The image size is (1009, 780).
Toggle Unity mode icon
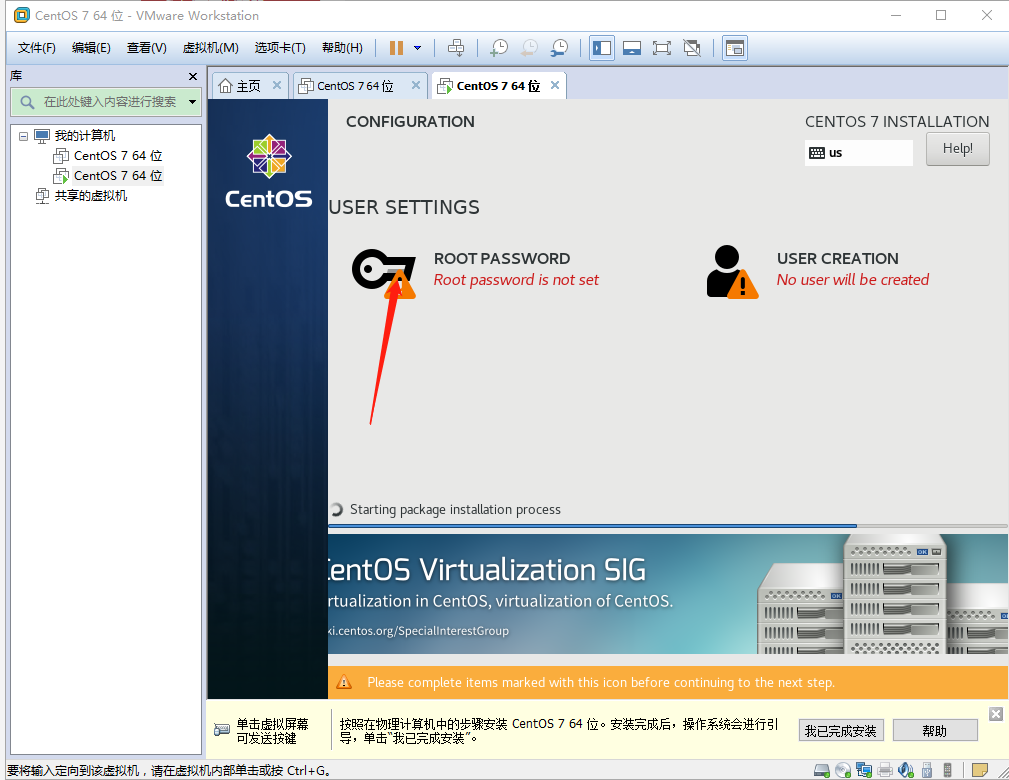point(691,47)
